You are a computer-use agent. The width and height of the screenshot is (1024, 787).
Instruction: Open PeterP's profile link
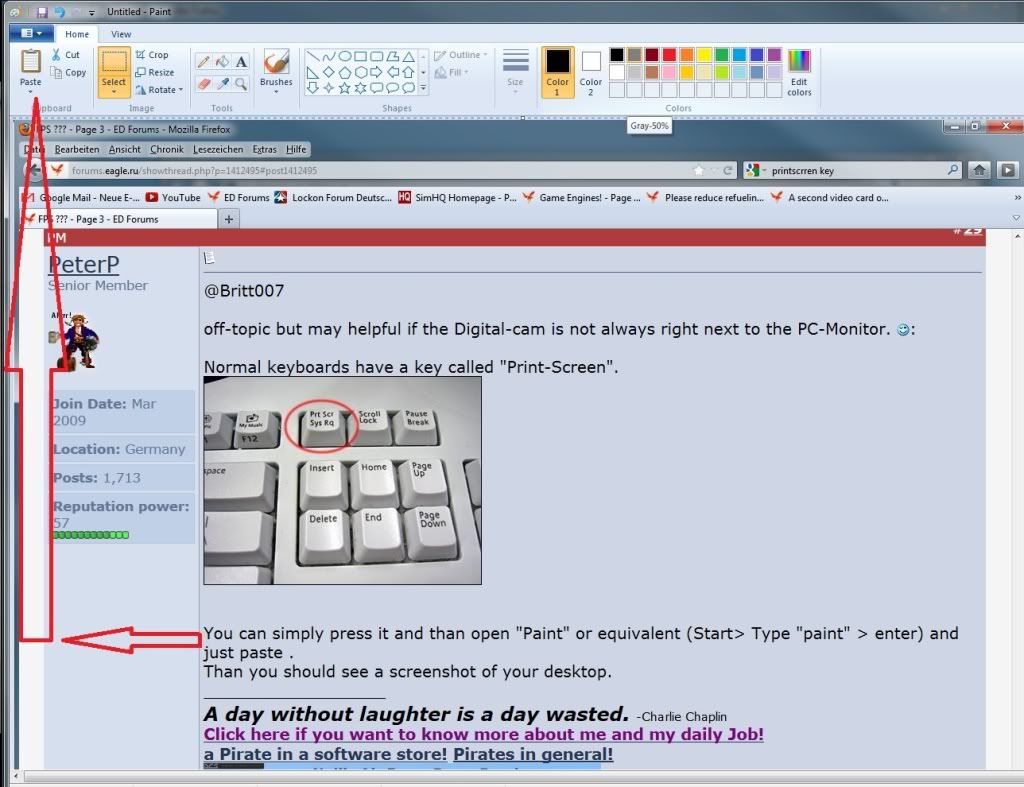pyautogui.click(x=83, y=264)
